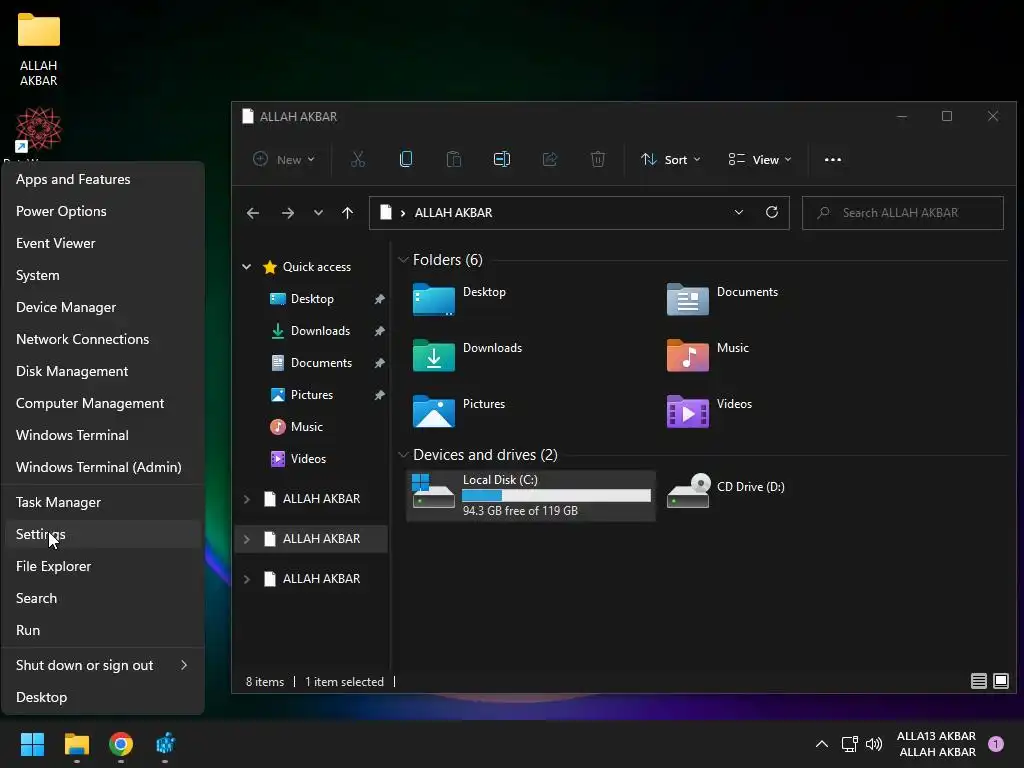Click the volume speaker tray icon

click(874, 744)
